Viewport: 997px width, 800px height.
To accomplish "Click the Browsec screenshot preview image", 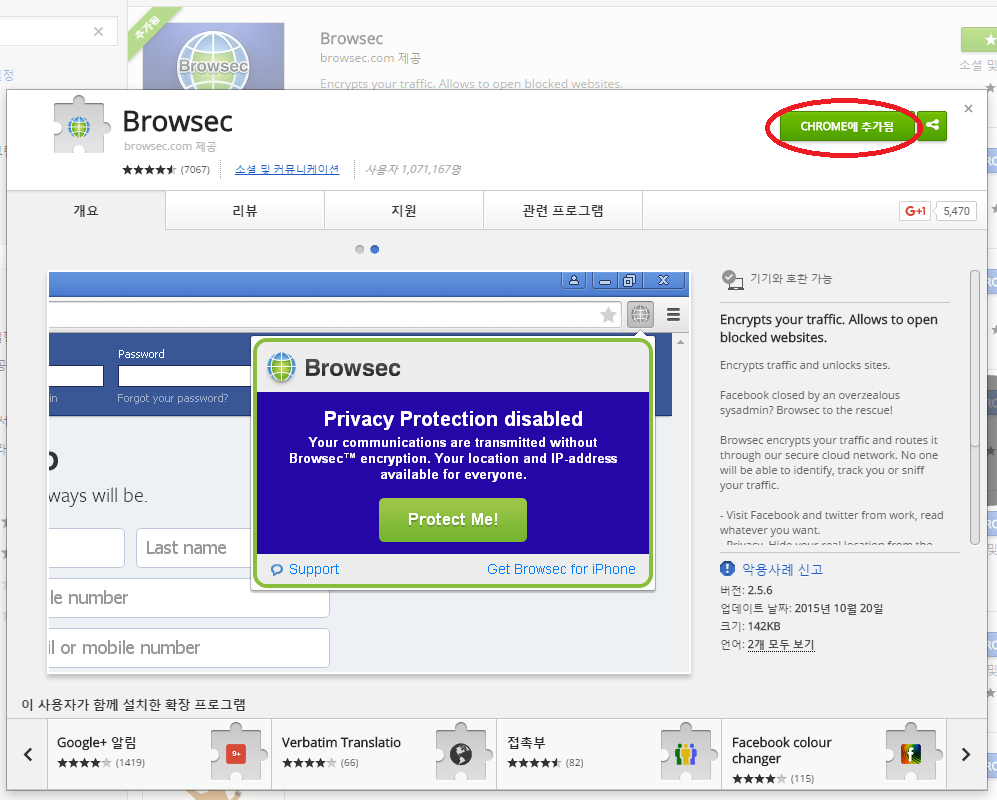I will tap(369, 472).
